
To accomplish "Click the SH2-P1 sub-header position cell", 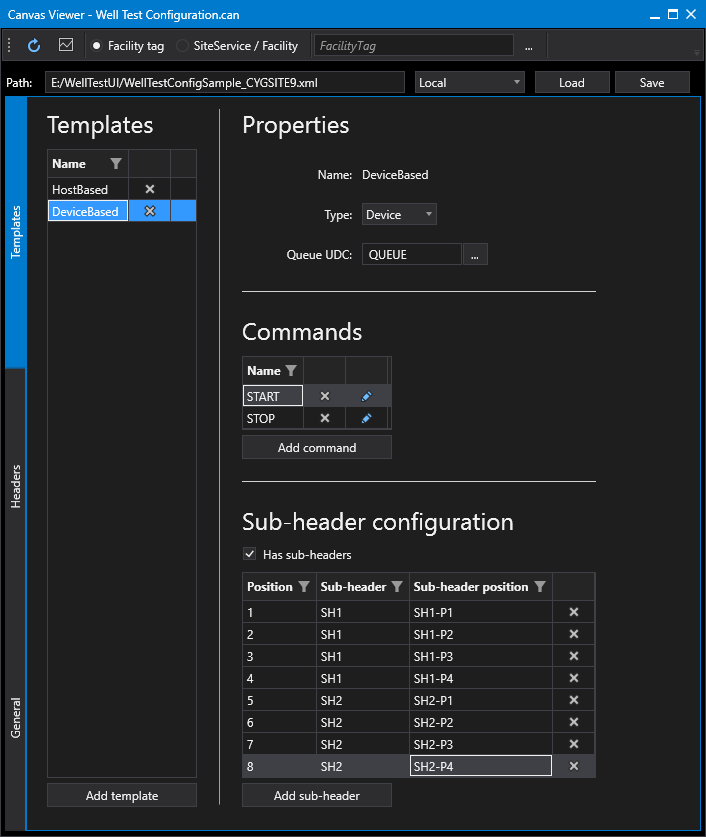I will point(481,700).
